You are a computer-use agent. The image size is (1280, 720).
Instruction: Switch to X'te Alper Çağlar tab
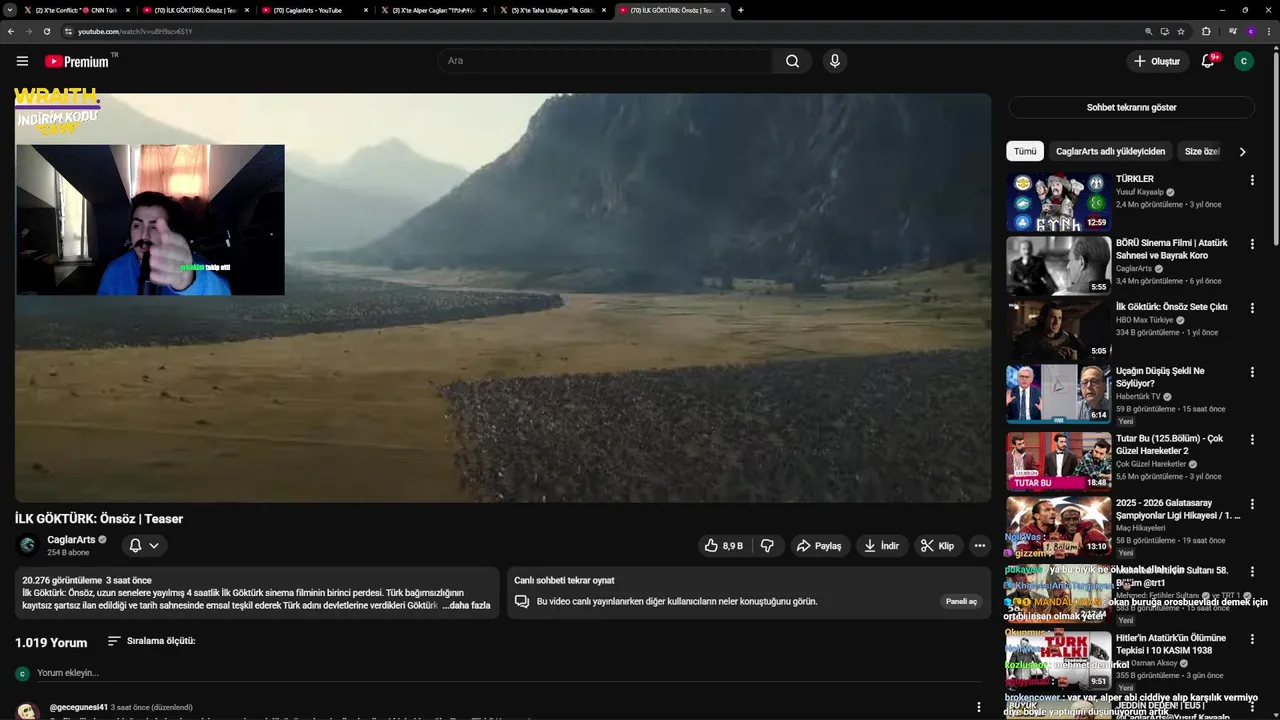tap(433, 10)
